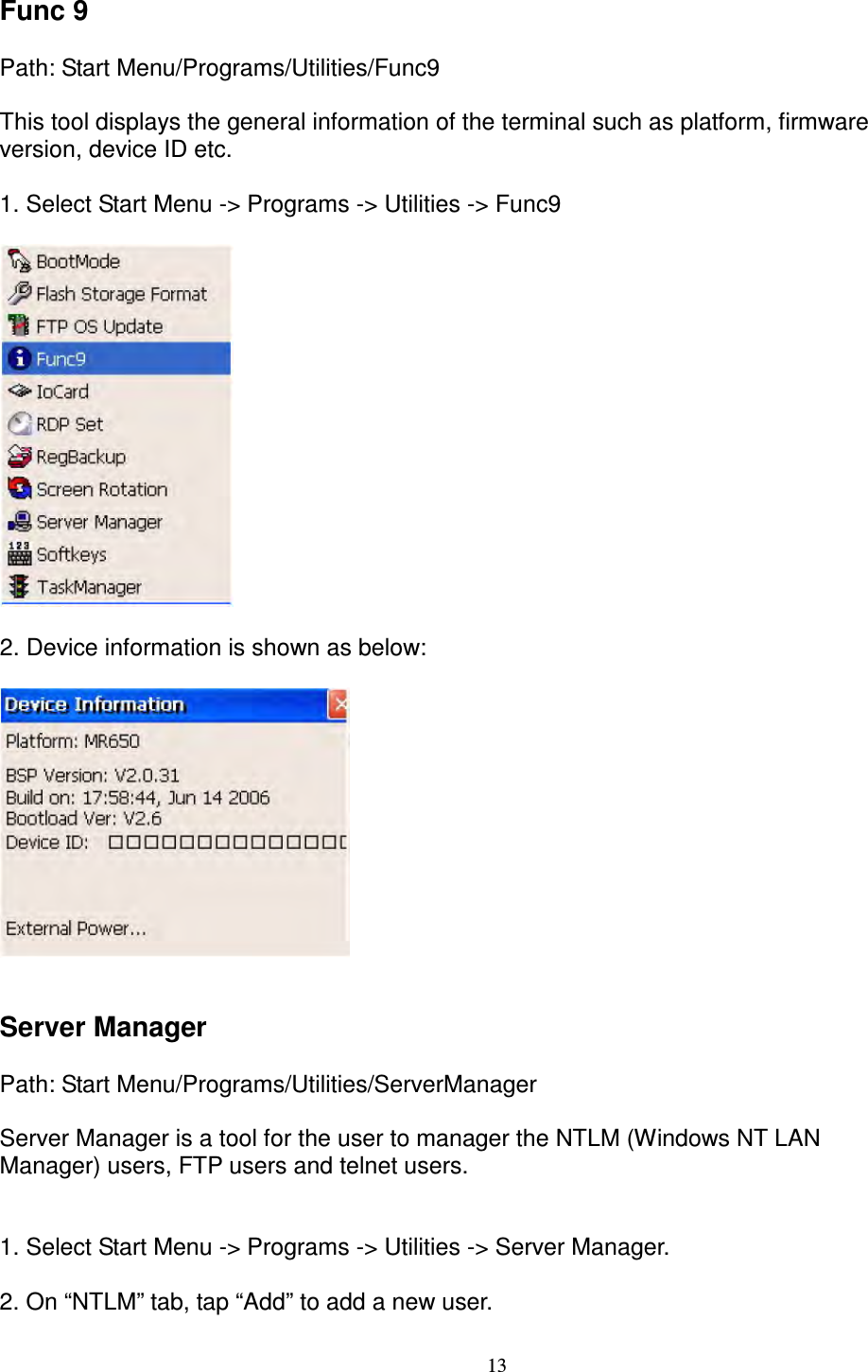Start the TaskManager traffic-light icon
868x1372 pixels.
(x=21, y=587)
